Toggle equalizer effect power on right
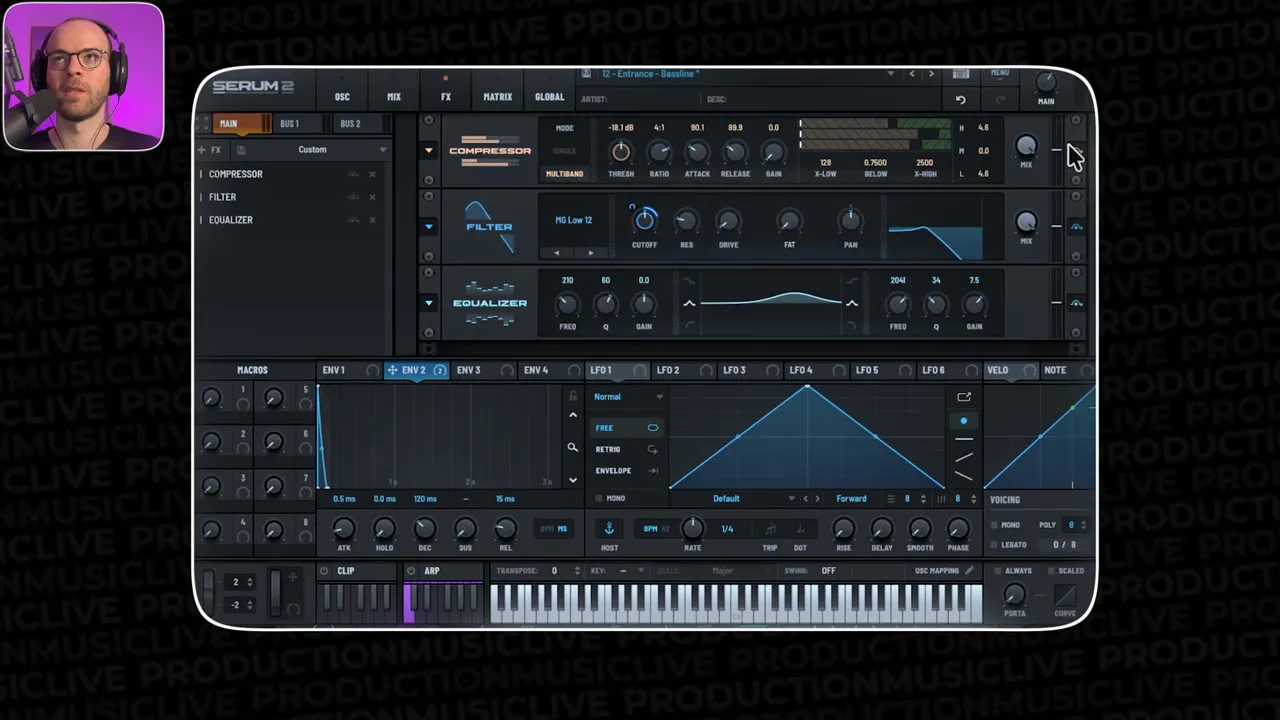Screen dimensions: 1280x720 pyautogui.click(x=1076, y=303)
